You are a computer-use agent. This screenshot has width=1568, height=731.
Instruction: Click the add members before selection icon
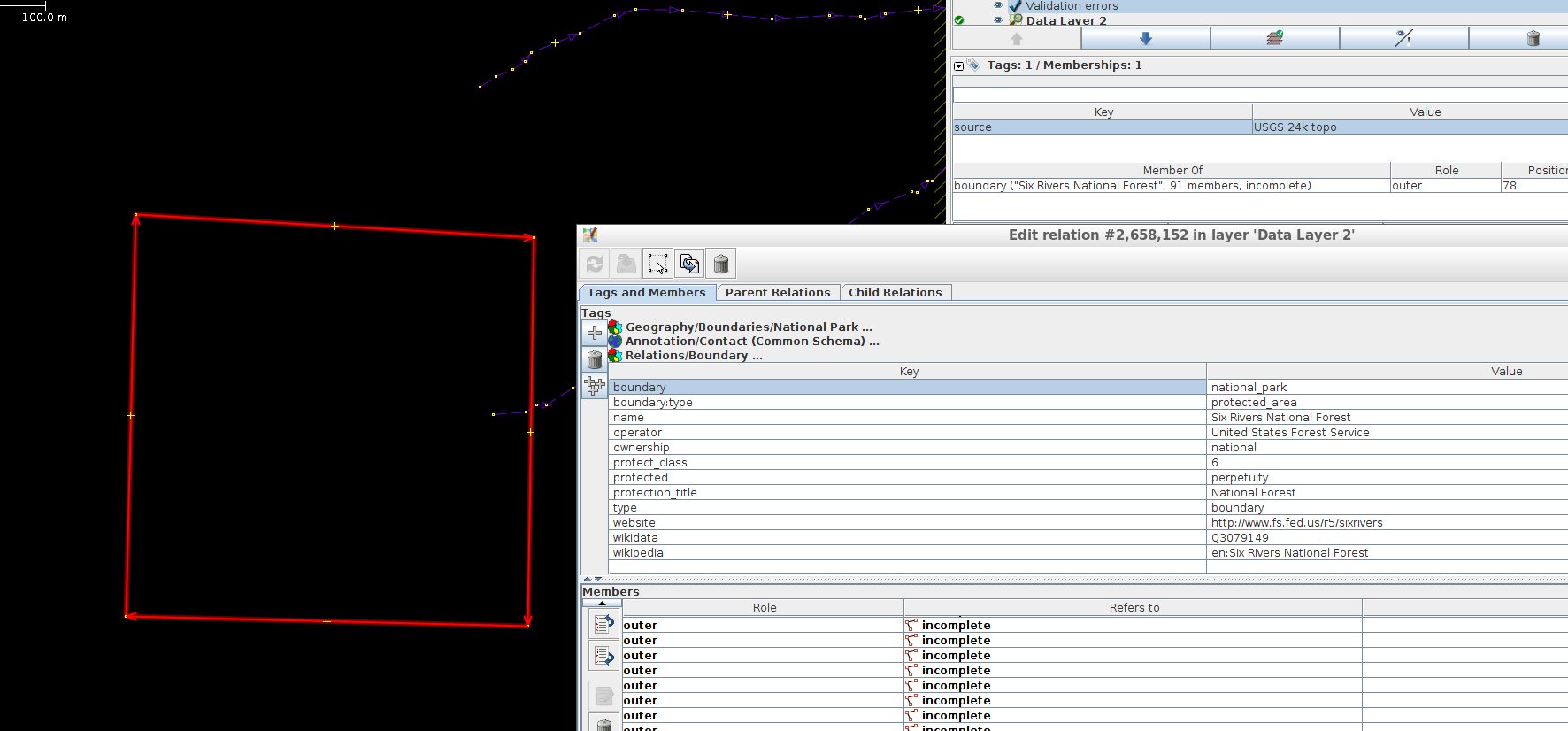(603, 624)
